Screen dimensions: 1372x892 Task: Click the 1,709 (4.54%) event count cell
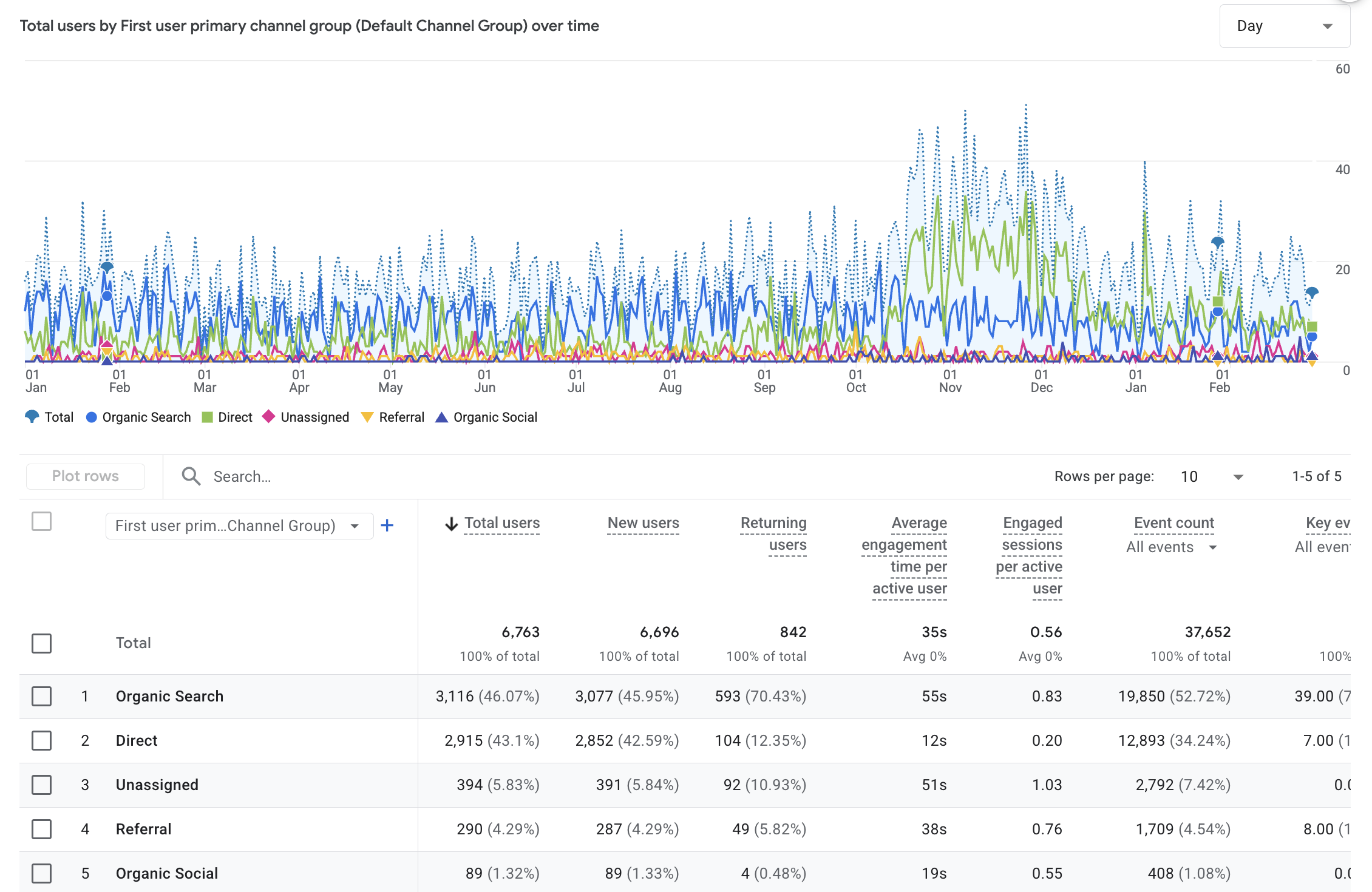pos(1183,829)
